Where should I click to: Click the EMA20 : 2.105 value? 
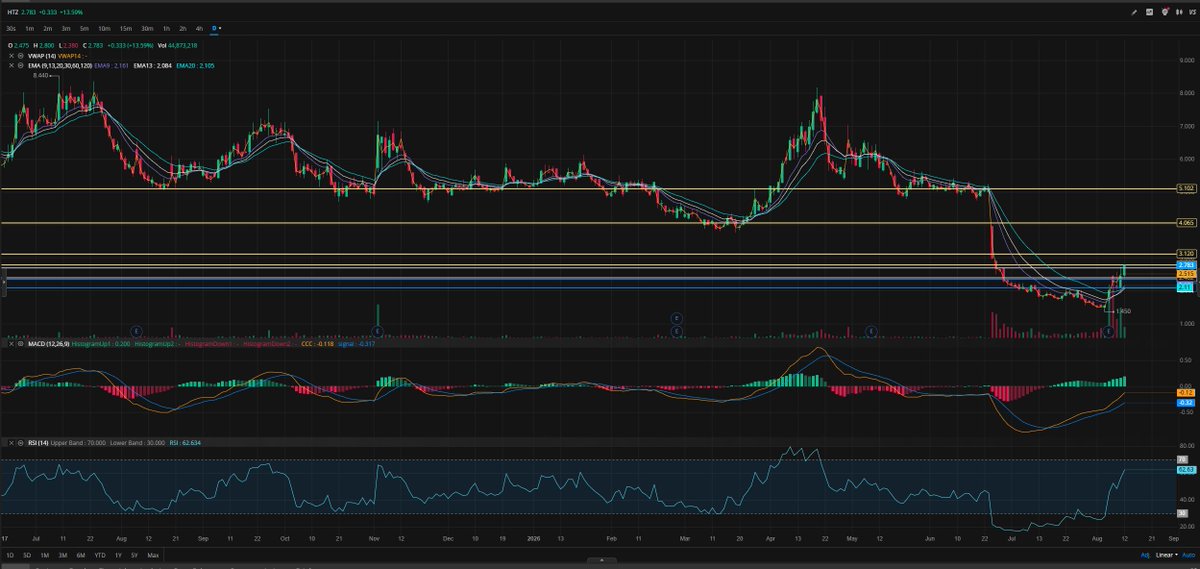(195, 65)
